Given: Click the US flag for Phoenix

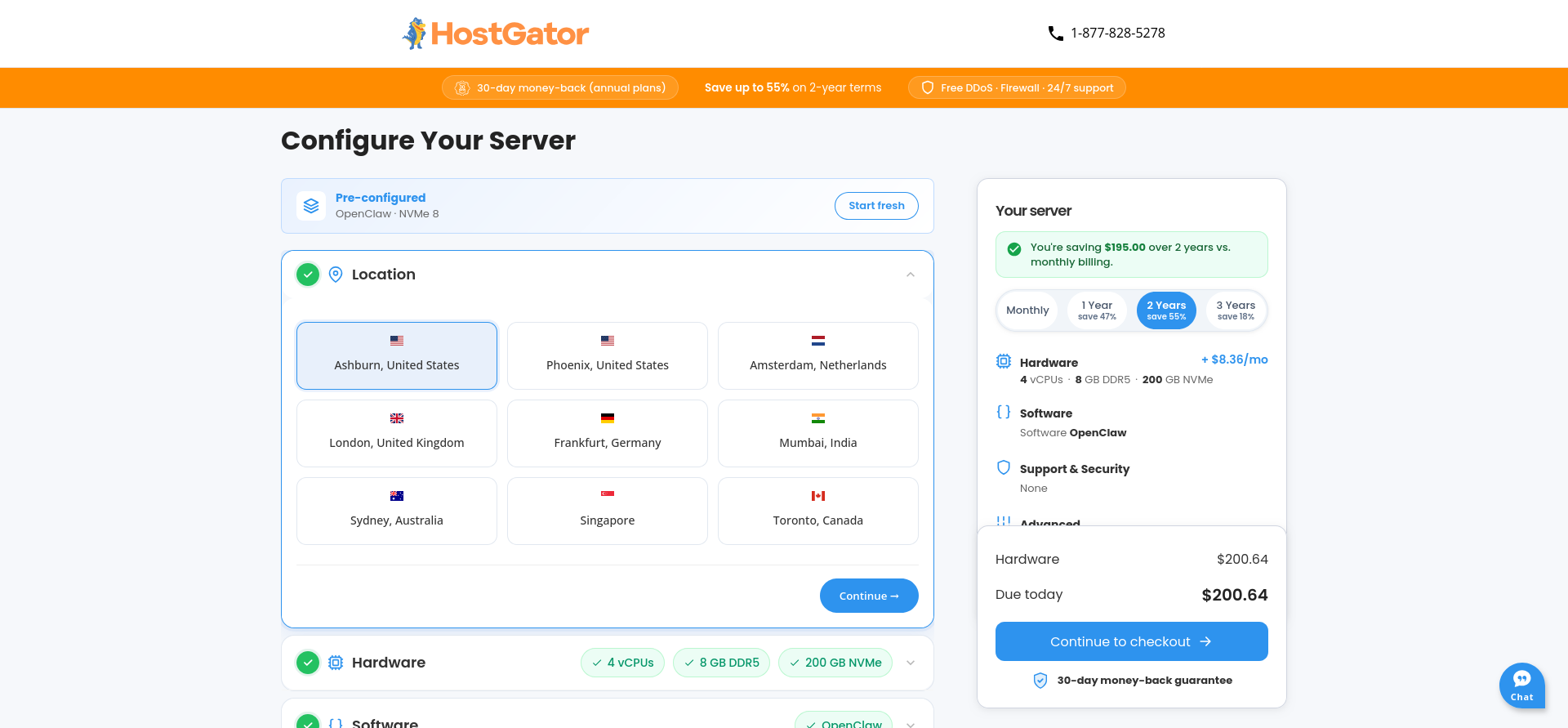Looking at the screenshot, I should click(608, 341).
